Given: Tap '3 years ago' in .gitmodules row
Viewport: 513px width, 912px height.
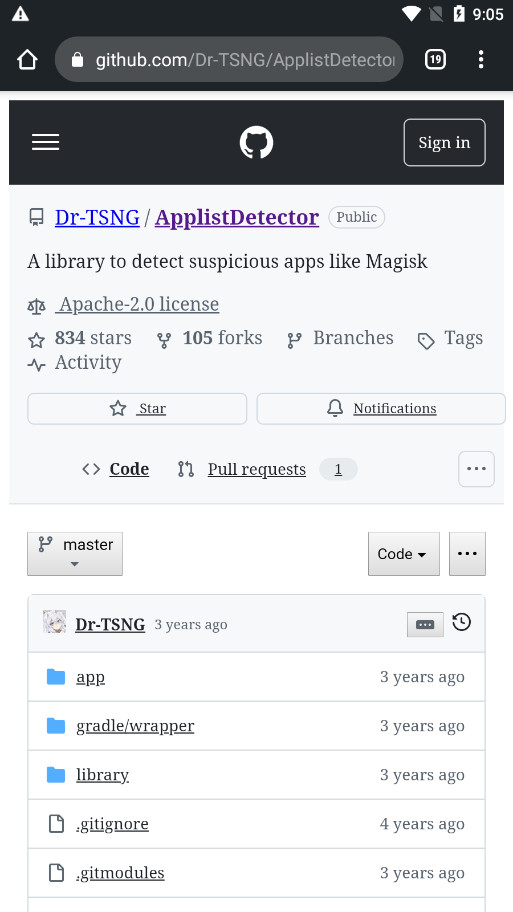Looking at the screenshot, I should coord(422,872).
